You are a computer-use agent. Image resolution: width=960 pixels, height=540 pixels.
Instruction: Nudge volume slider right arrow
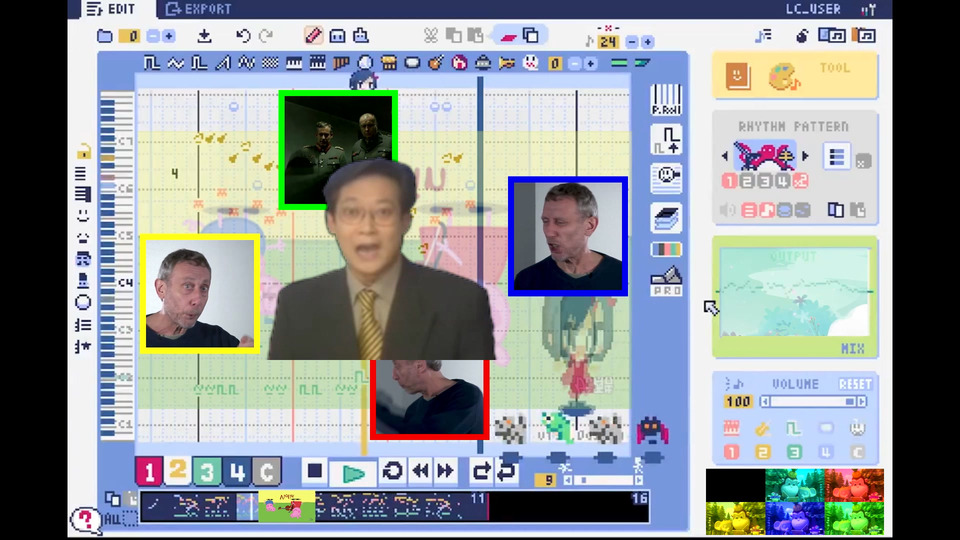coord(861,402)
